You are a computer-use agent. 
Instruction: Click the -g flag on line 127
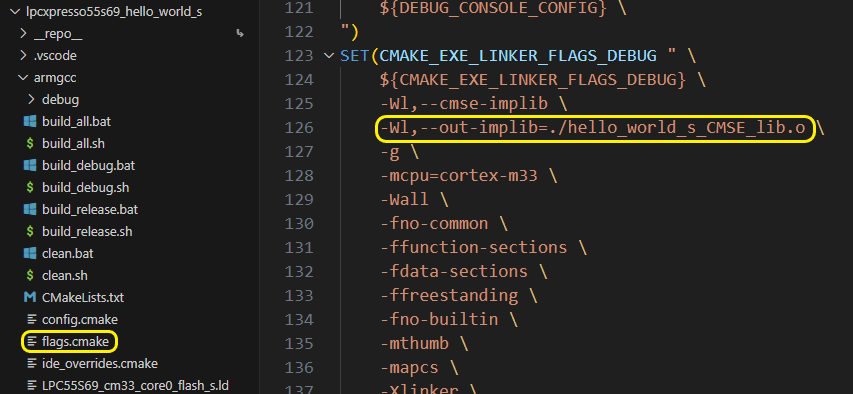(390, 152)
